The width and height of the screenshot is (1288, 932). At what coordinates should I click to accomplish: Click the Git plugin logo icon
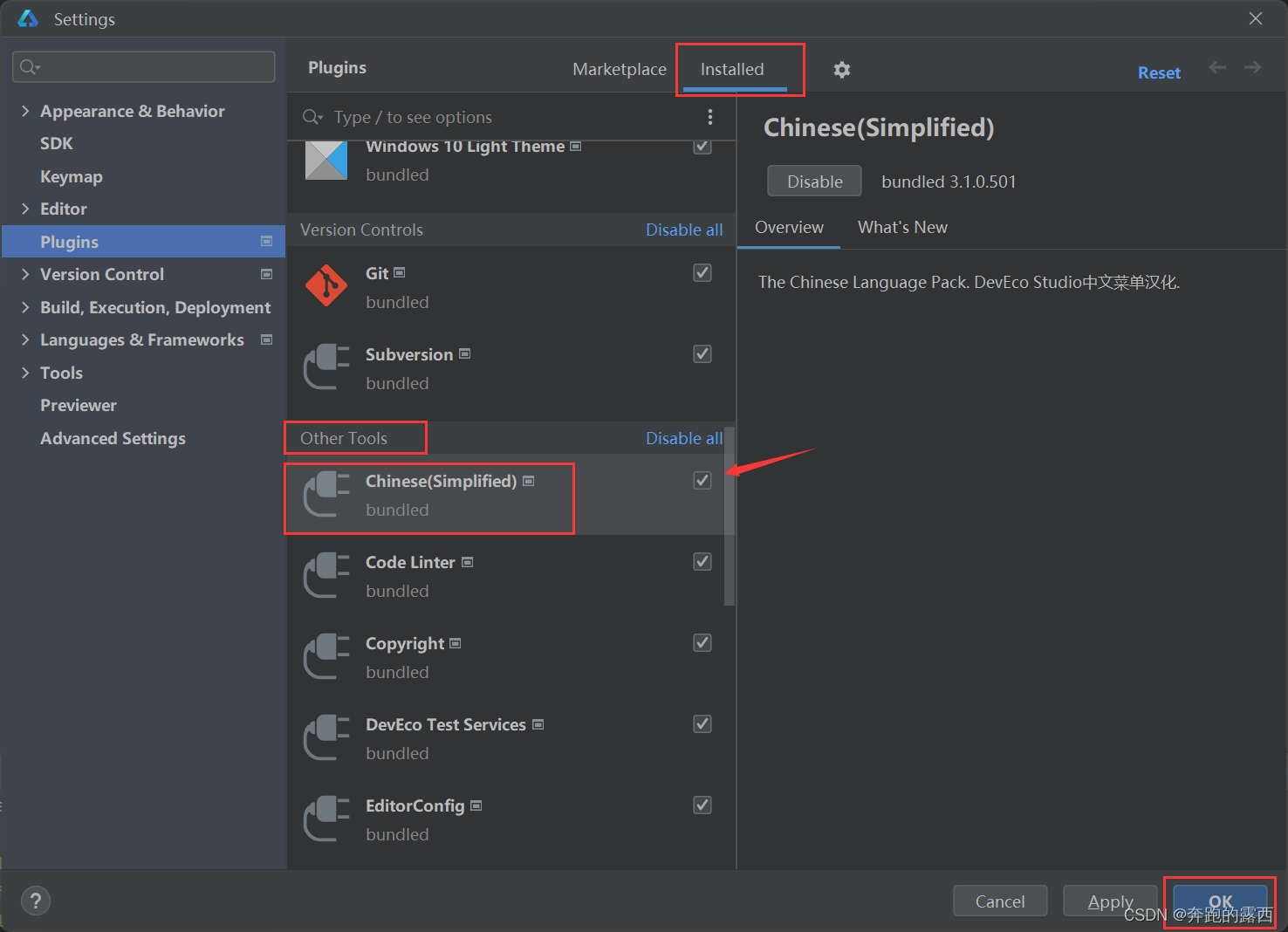(x=326, y=285)
